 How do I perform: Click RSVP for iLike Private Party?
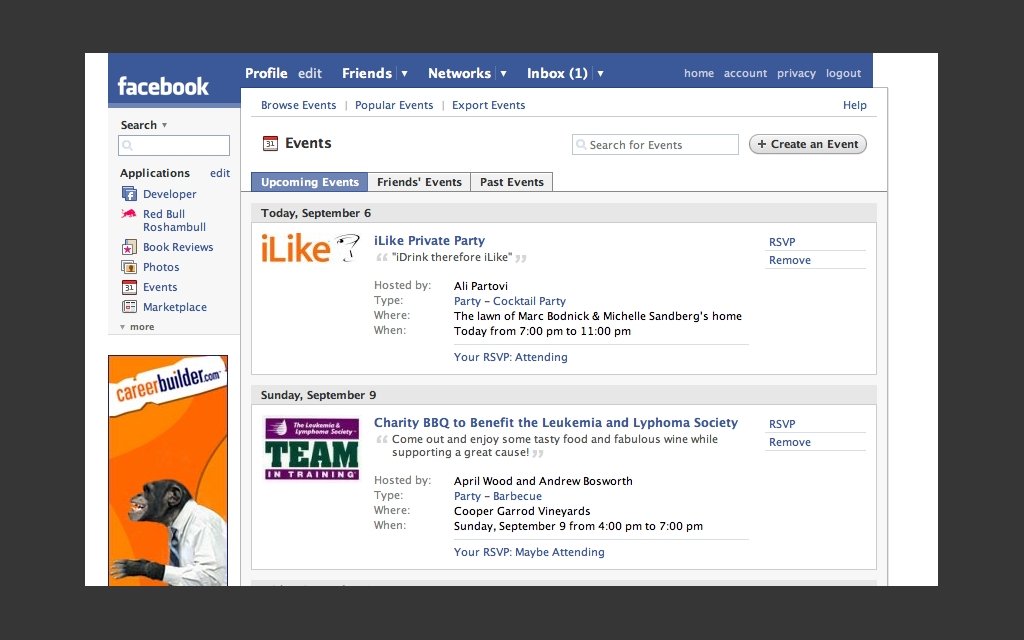click(x=782, y=242)
